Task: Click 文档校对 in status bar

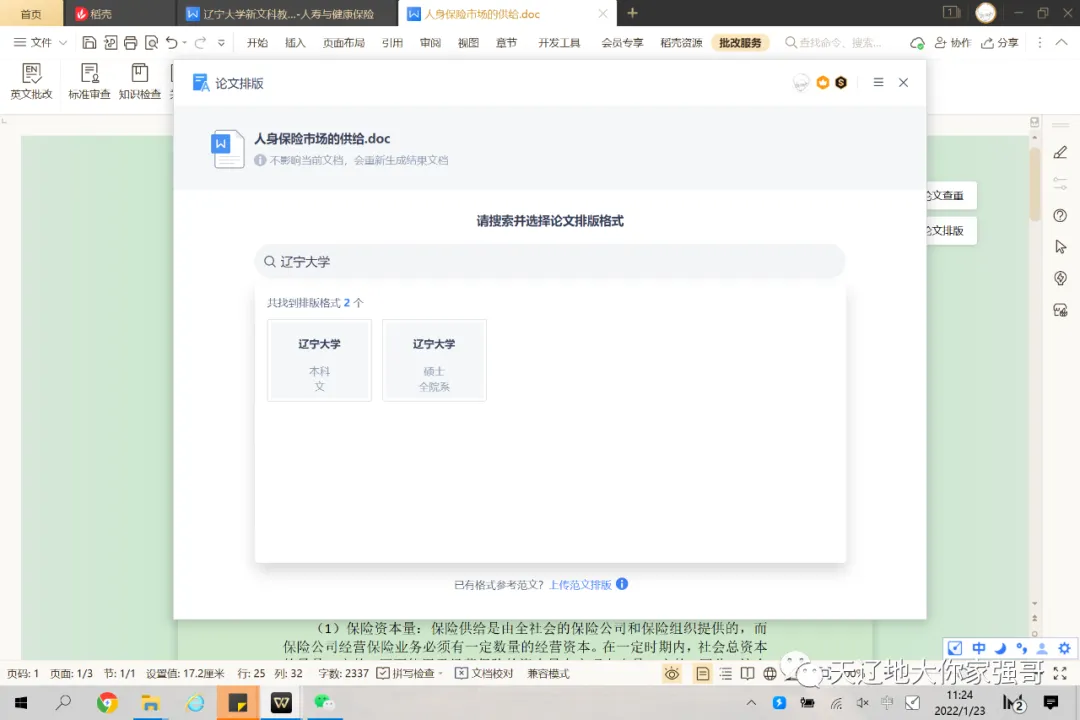Action: tap(484, 674)
